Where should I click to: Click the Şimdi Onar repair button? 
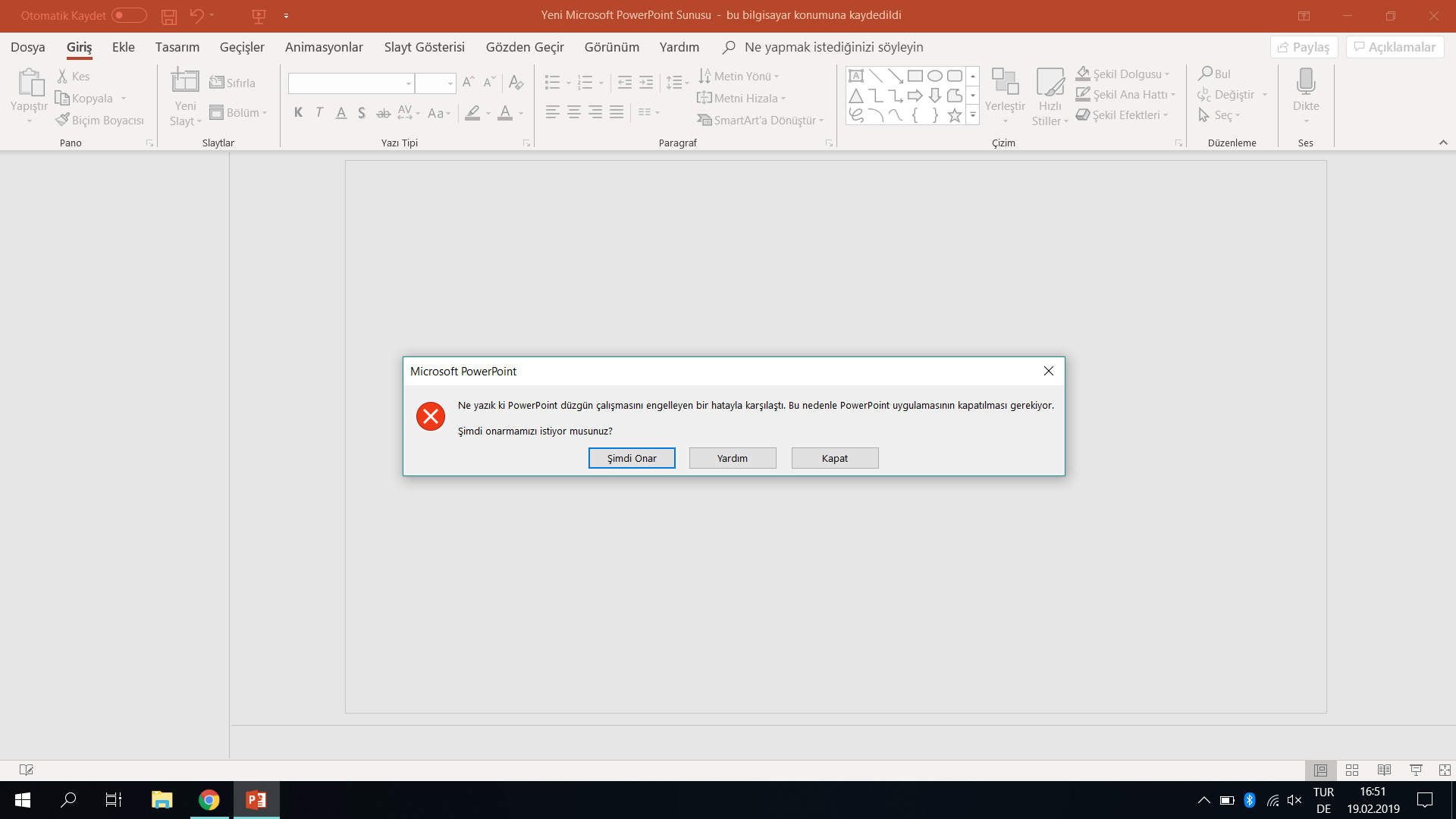tap(632, 458)
